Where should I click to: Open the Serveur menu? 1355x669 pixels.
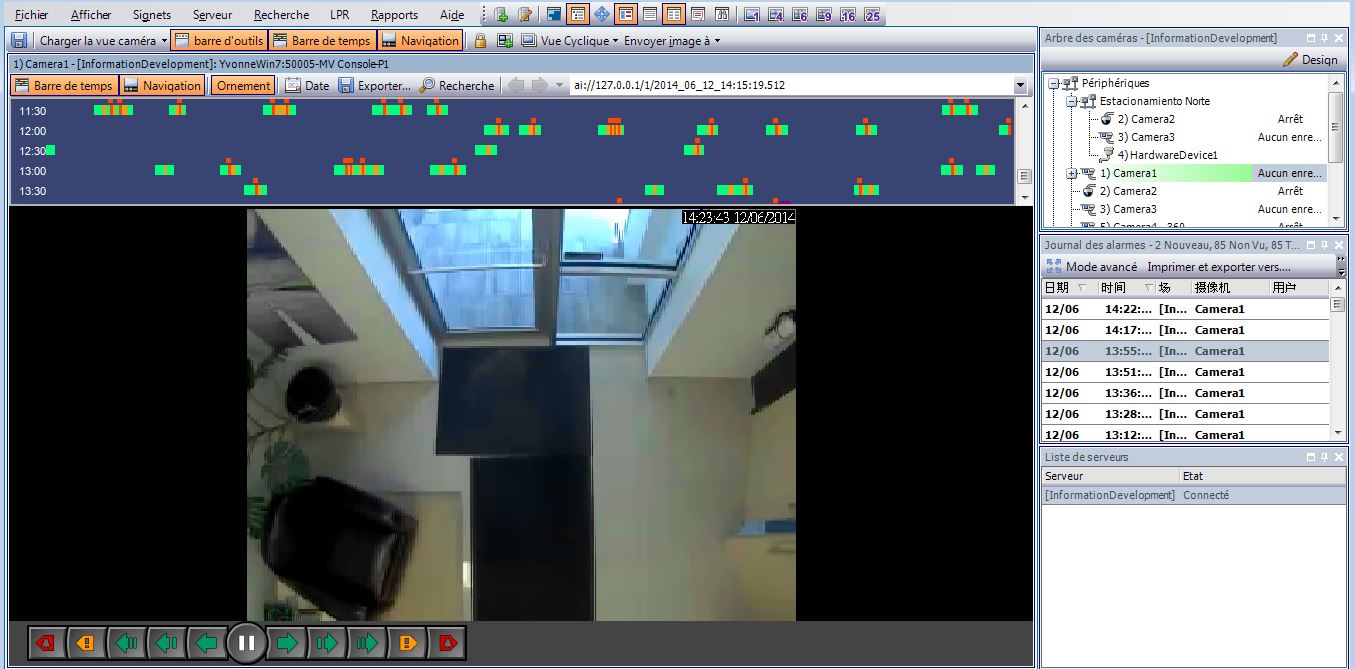click(212, 15)
